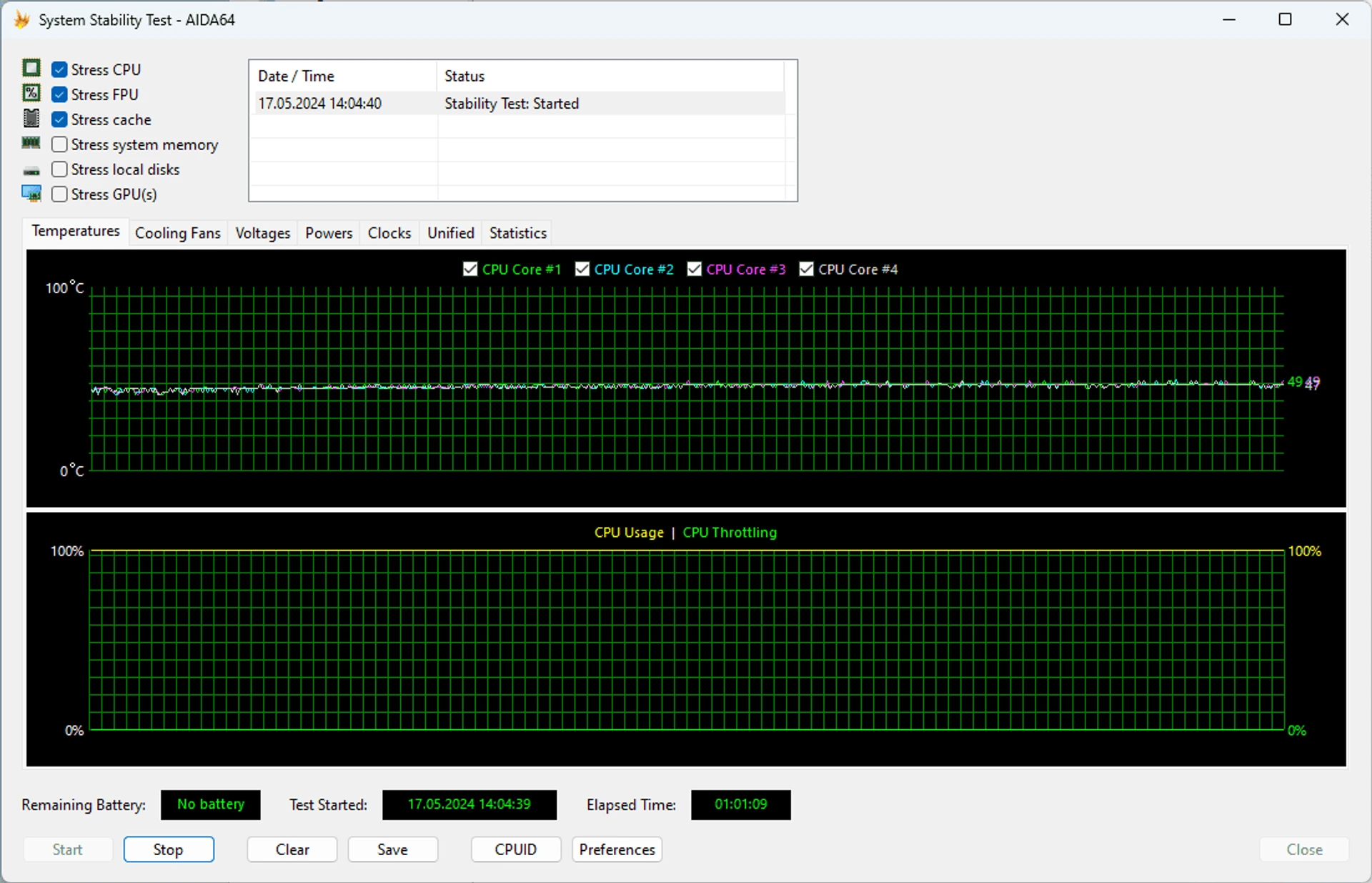Click the greyed Start button
This screenshot has height=883, width=1372.
pos(68,849)
